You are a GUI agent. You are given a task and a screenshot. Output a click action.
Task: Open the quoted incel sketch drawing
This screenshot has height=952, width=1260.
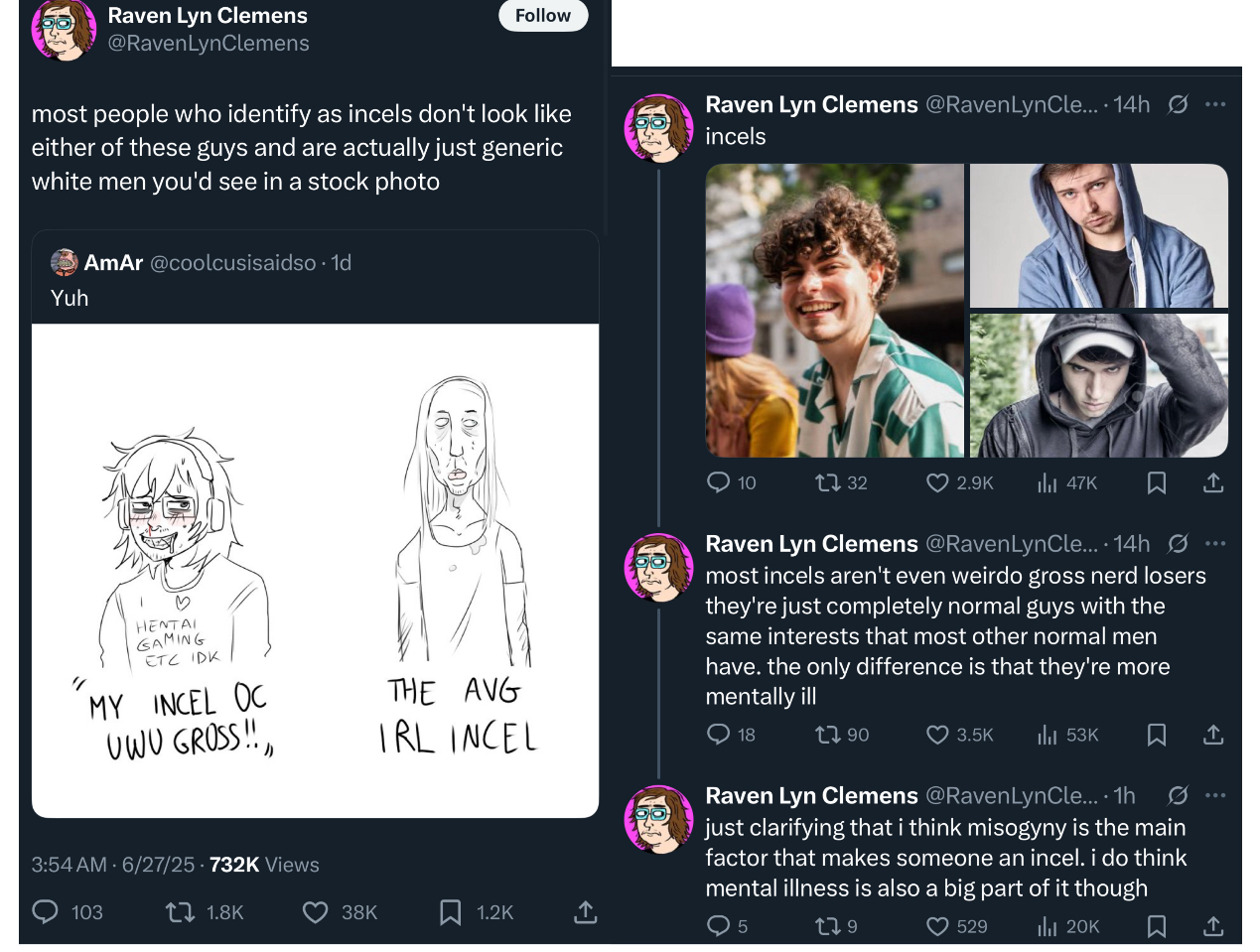315,571
